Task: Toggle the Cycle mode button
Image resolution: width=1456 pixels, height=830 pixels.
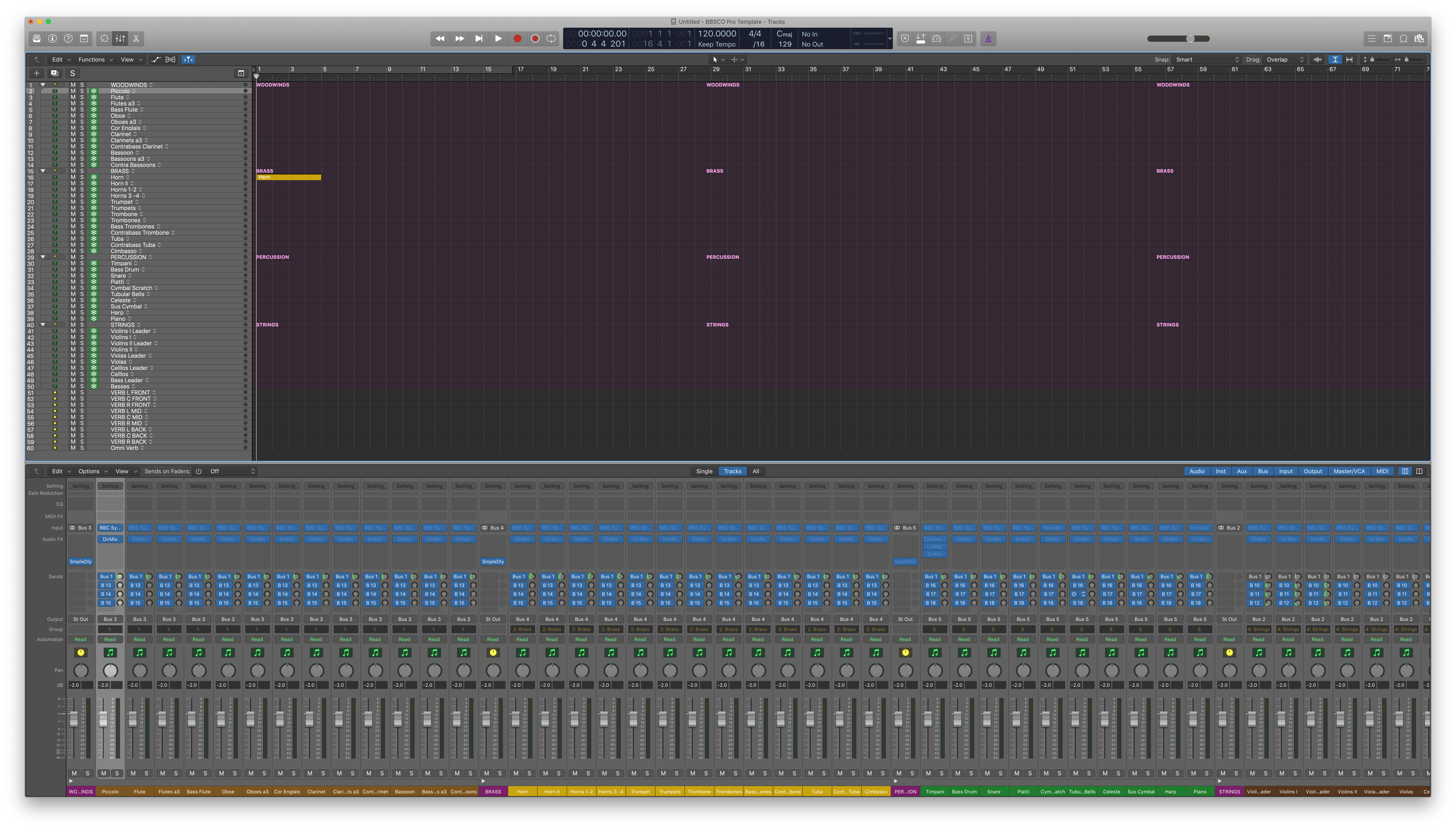Action: [x=551, y=39]
